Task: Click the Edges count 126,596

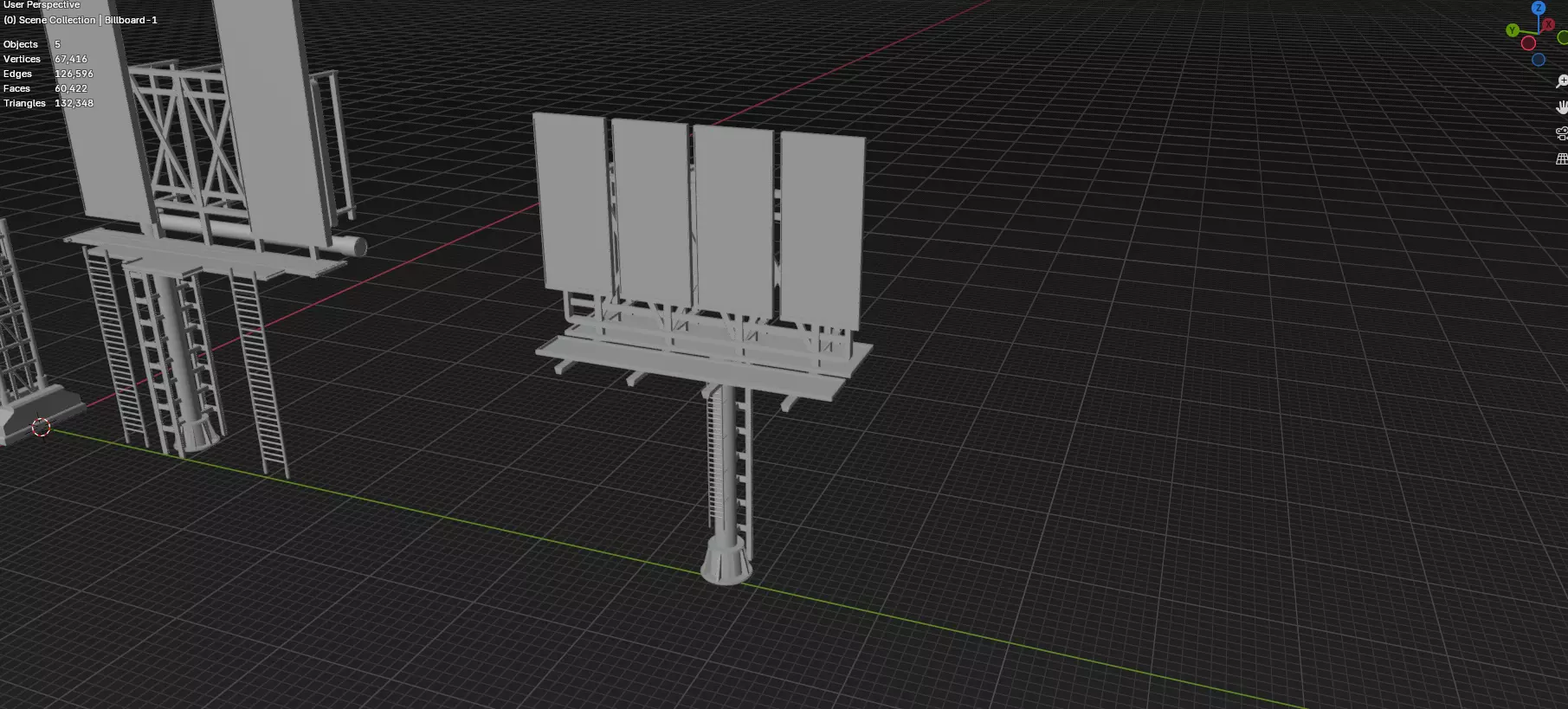Action: (74, 74)
